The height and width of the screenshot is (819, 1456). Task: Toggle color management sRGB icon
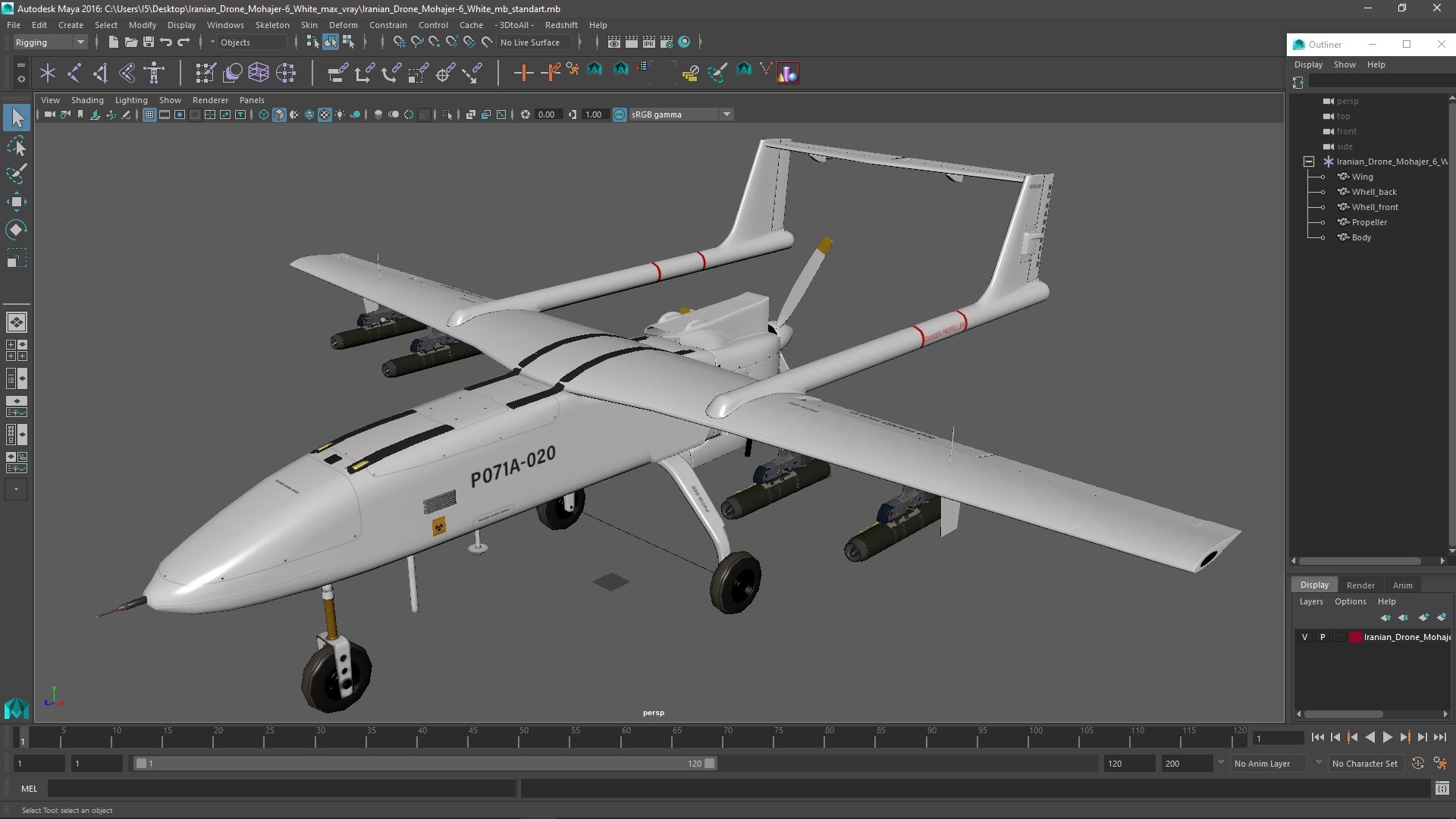pos(620,115)
